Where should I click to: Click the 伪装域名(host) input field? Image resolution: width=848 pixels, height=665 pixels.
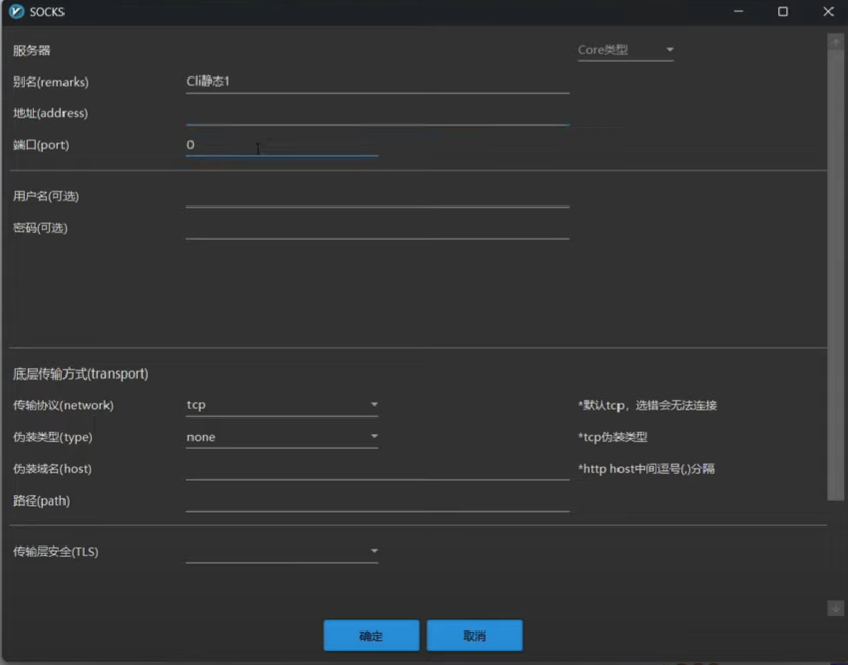377,469
